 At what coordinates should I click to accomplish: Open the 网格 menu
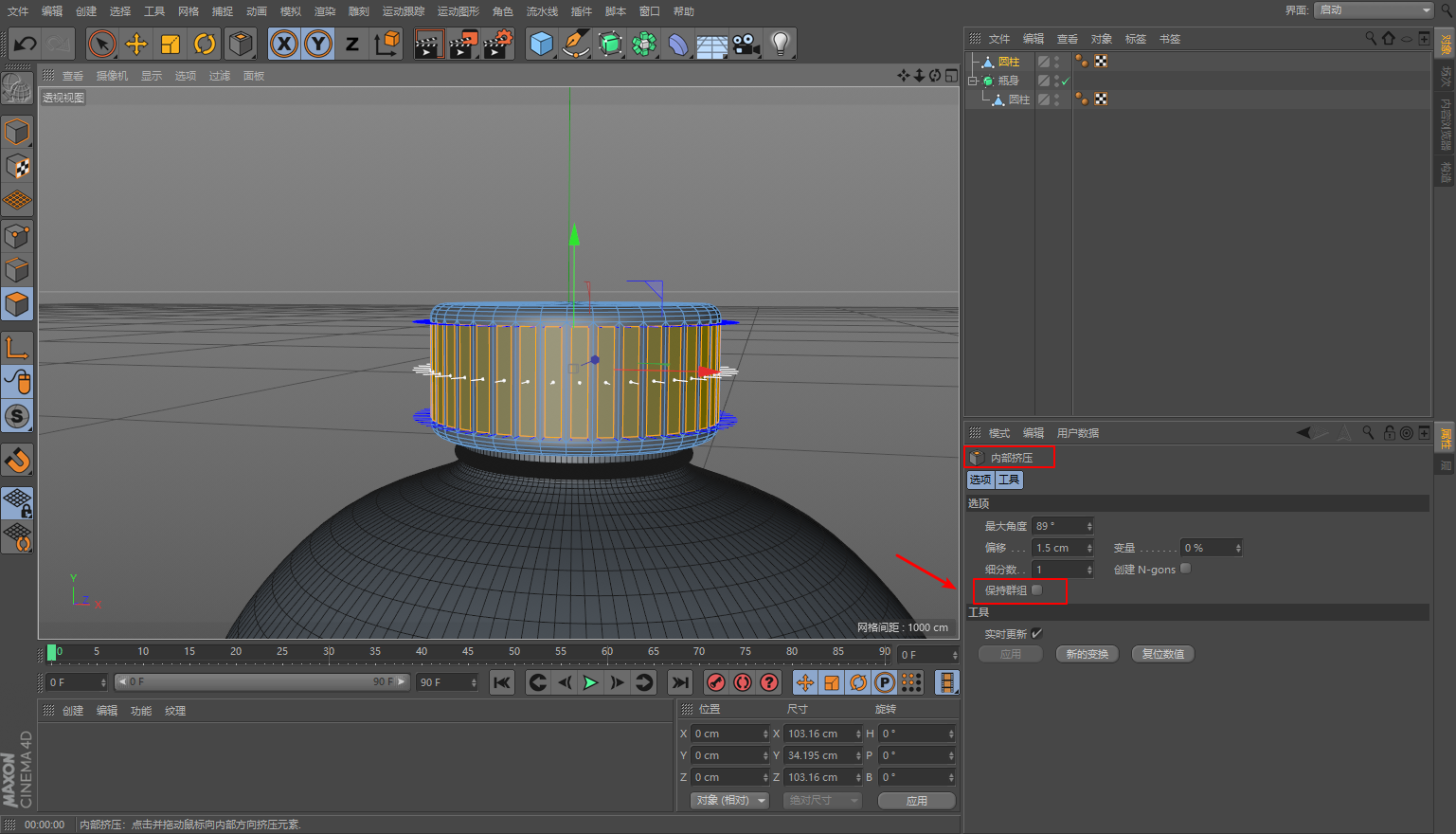(x=189, y=11)
